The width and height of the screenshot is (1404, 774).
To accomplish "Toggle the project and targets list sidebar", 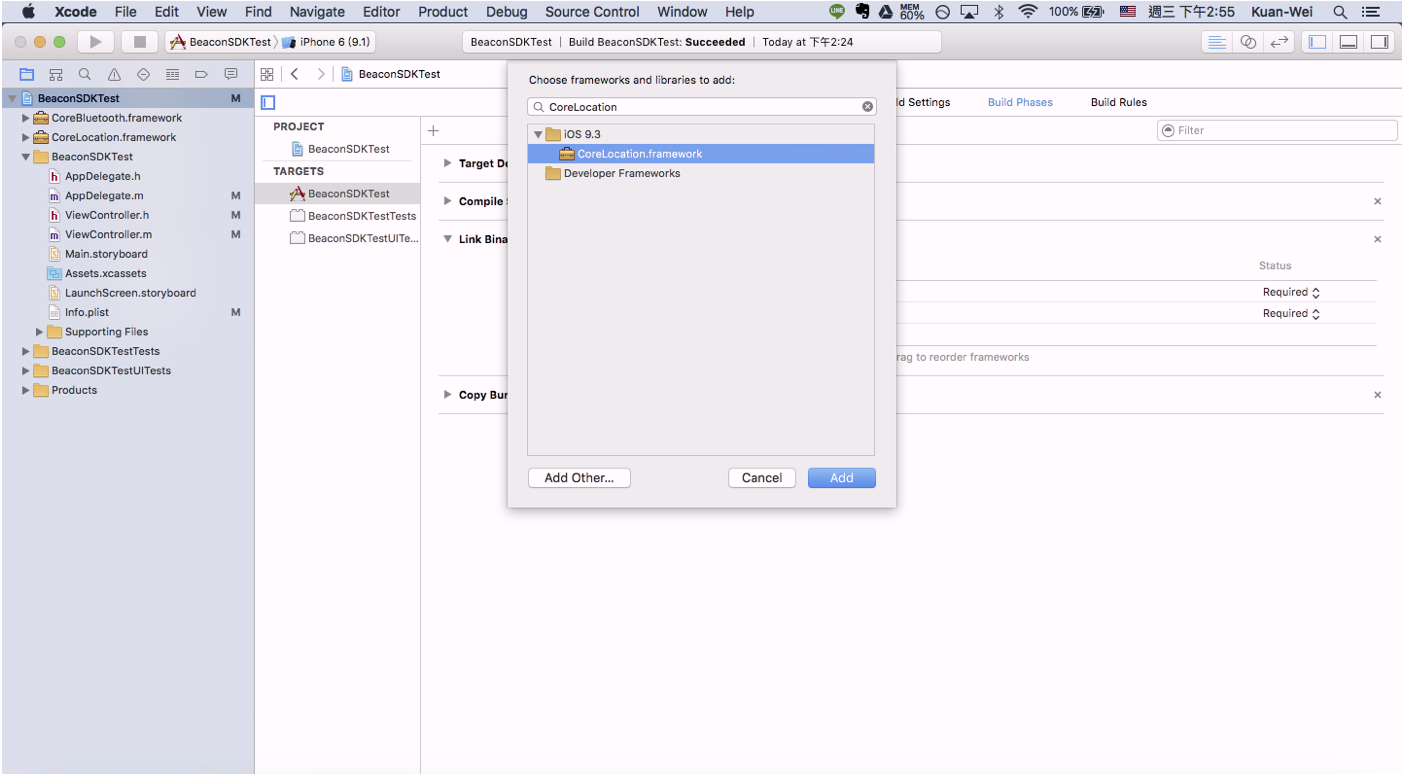I will pyautogui.click(x=268, y=103).
